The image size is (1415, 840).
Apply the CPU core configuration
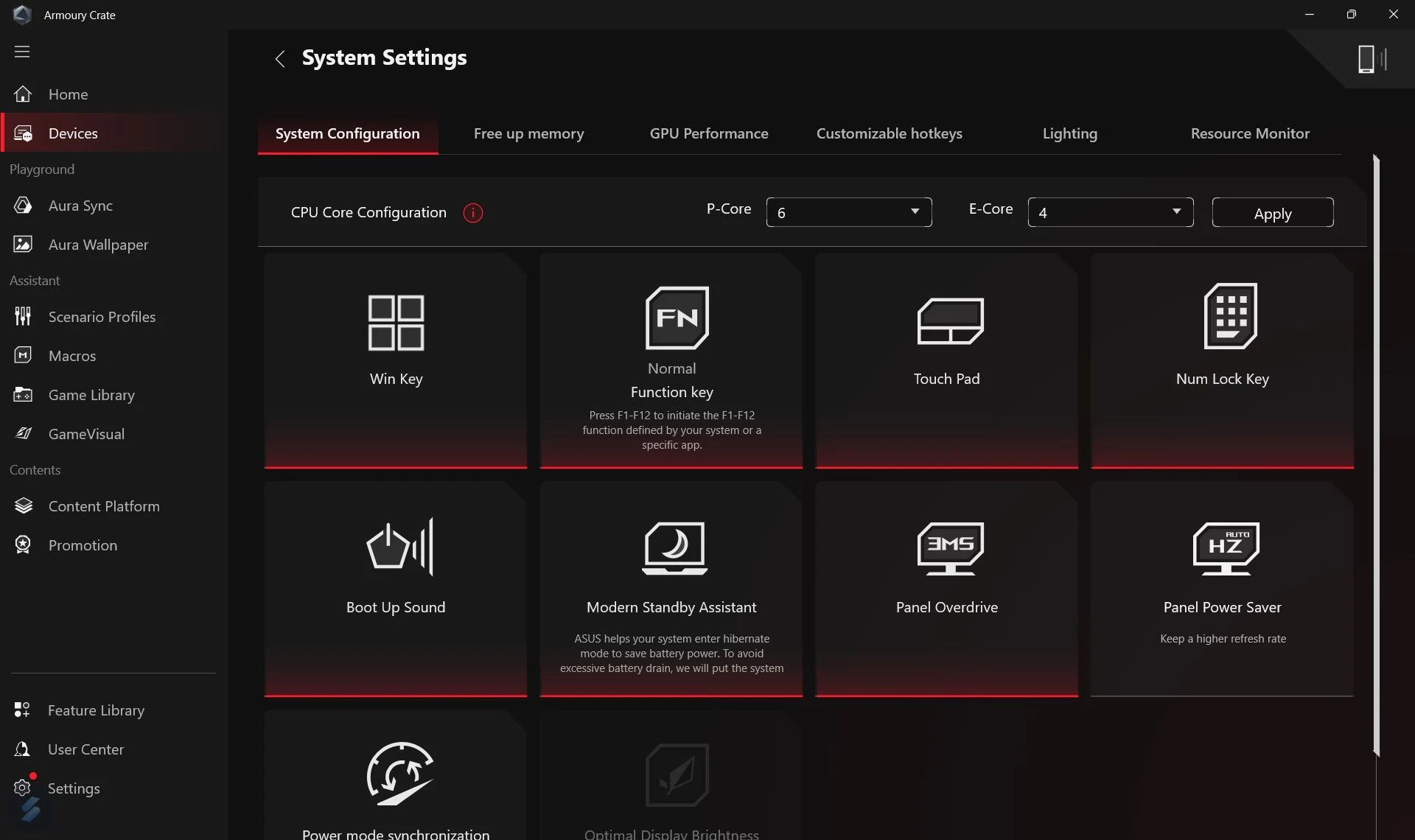1273,213
